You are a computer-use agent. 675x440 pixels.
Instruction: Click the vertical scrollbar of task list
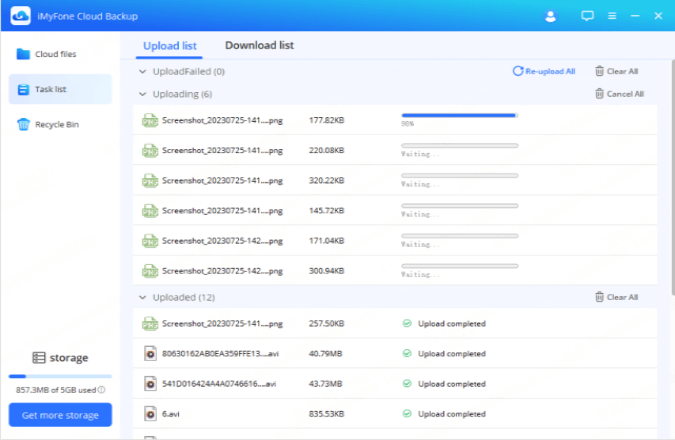tap(672, 177)
